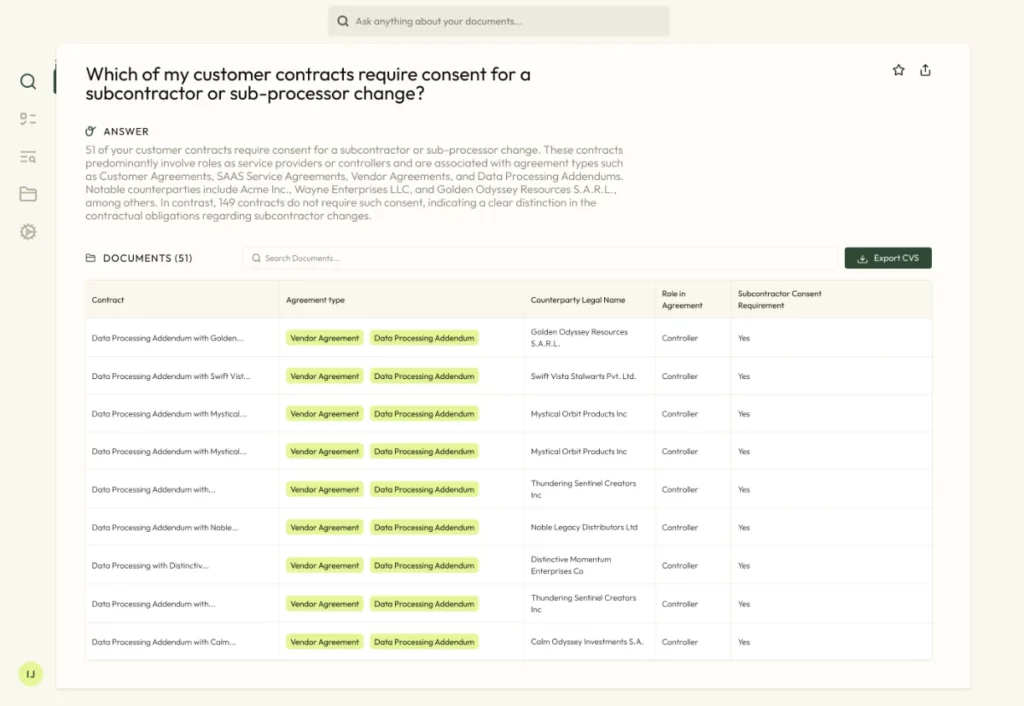Click Data Processing Addendum tag in Swift Vista row
Screen dimensions: 1024x706
pos(424,376)
